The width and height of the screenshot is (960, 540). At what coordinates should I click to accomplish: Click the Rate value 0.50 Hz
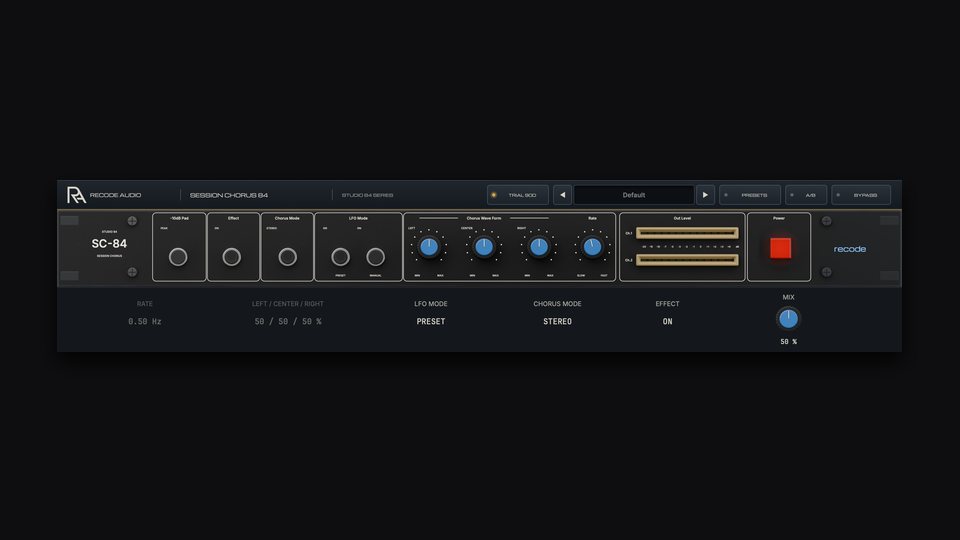click(x=144, y=321)
